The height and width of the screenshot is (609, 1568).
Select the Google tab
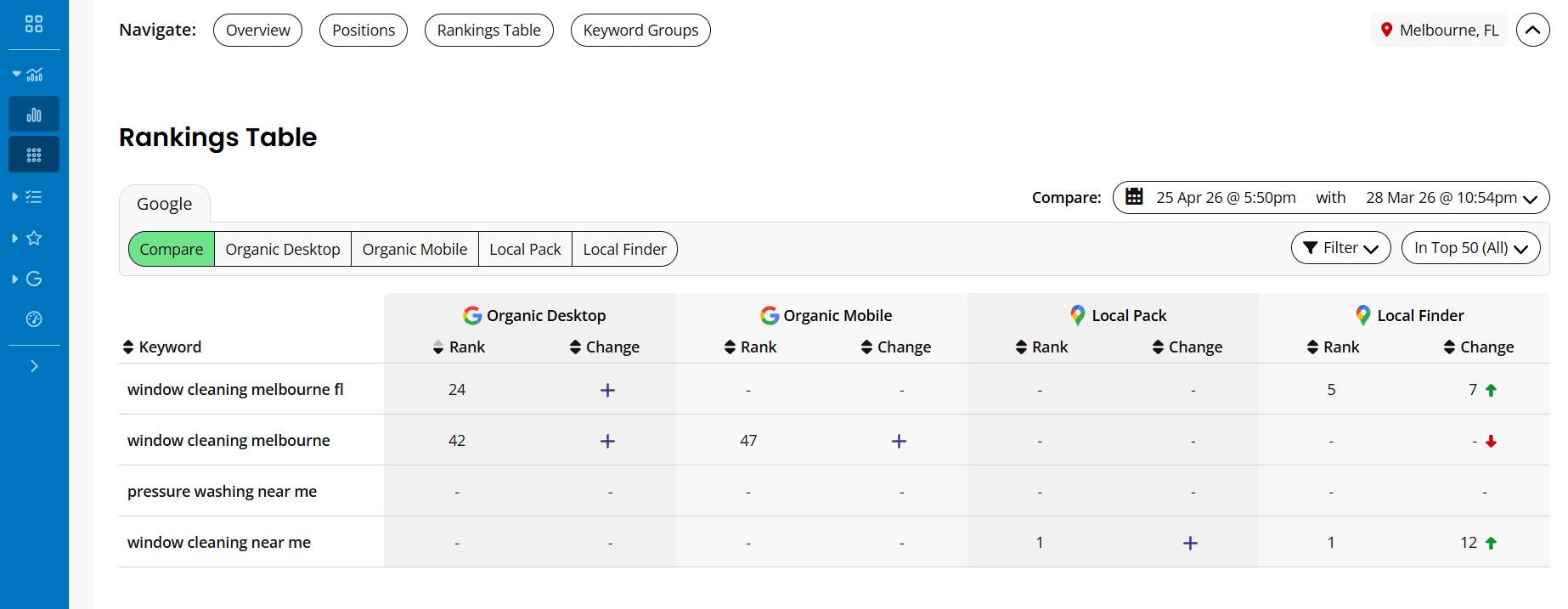pyautogui.click(x=165, y=204)
